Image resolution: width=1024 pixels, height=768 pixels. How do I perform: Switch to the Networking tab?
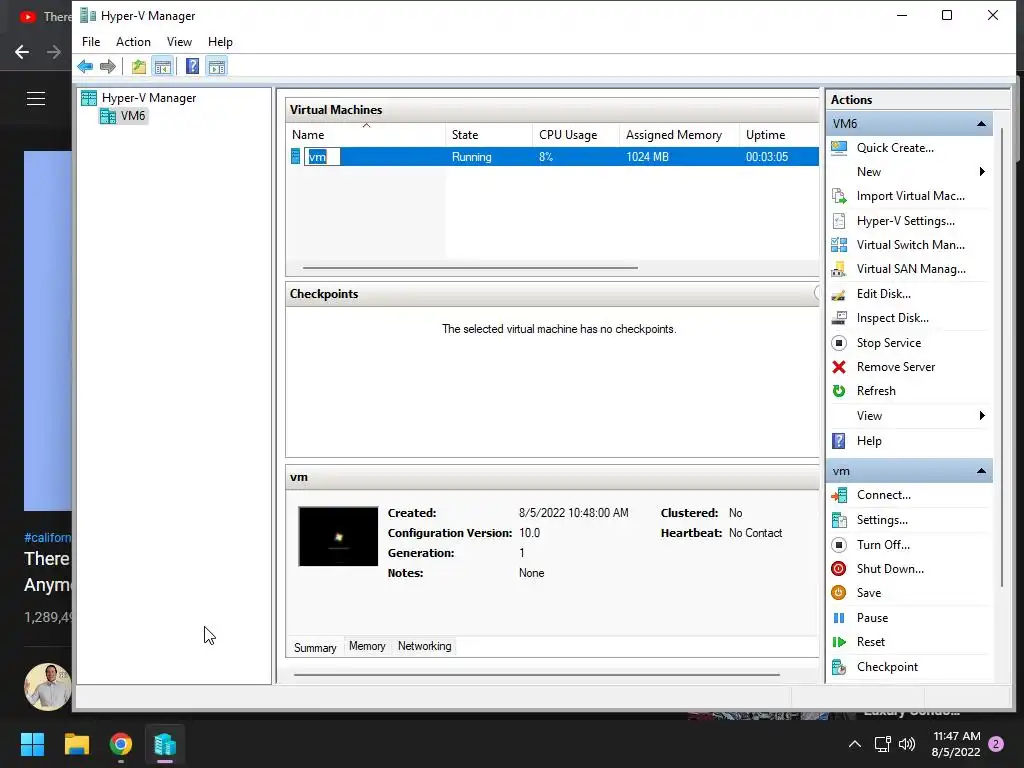pyautogui.click(x=424, y=646)
